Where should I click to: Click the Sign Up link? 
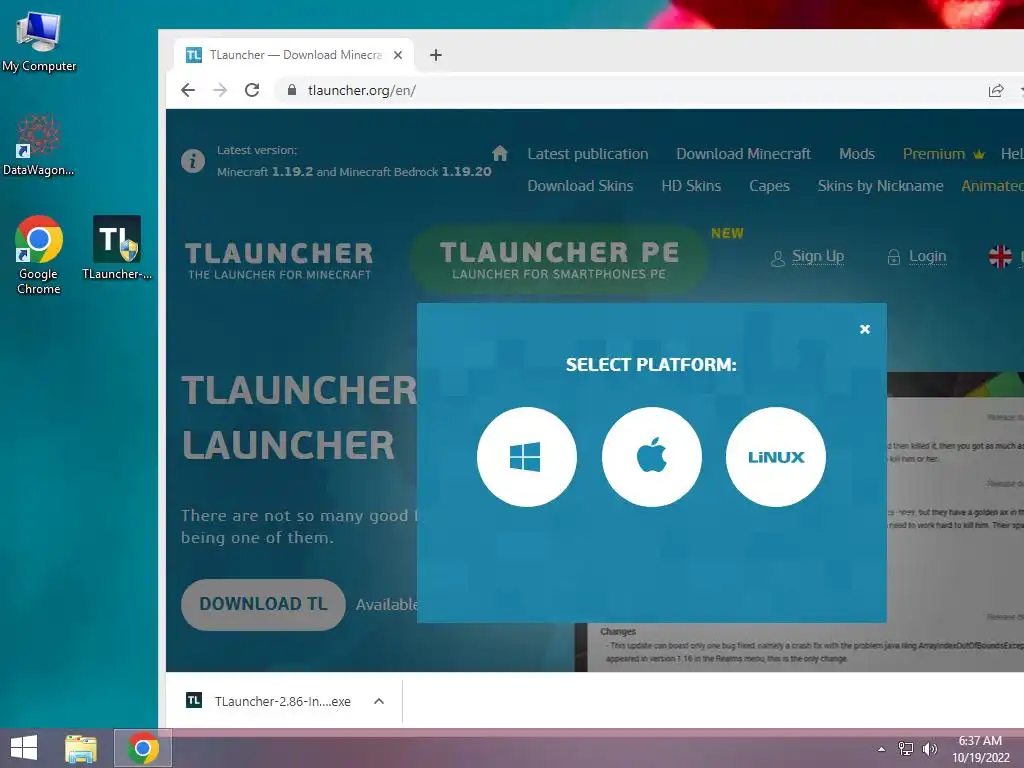[x=808, y=257]
